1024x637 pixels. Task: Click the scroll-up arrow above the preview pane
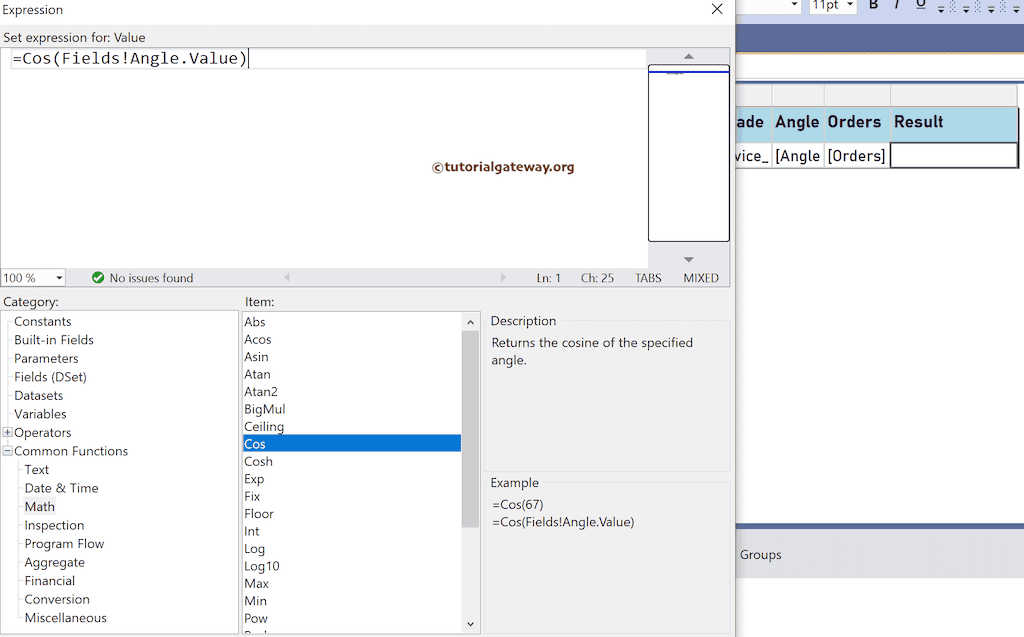(688, 57)
